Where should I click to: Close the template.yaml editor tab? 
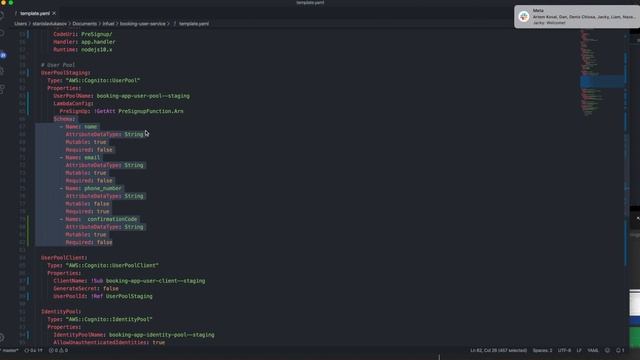pos(54,13)
